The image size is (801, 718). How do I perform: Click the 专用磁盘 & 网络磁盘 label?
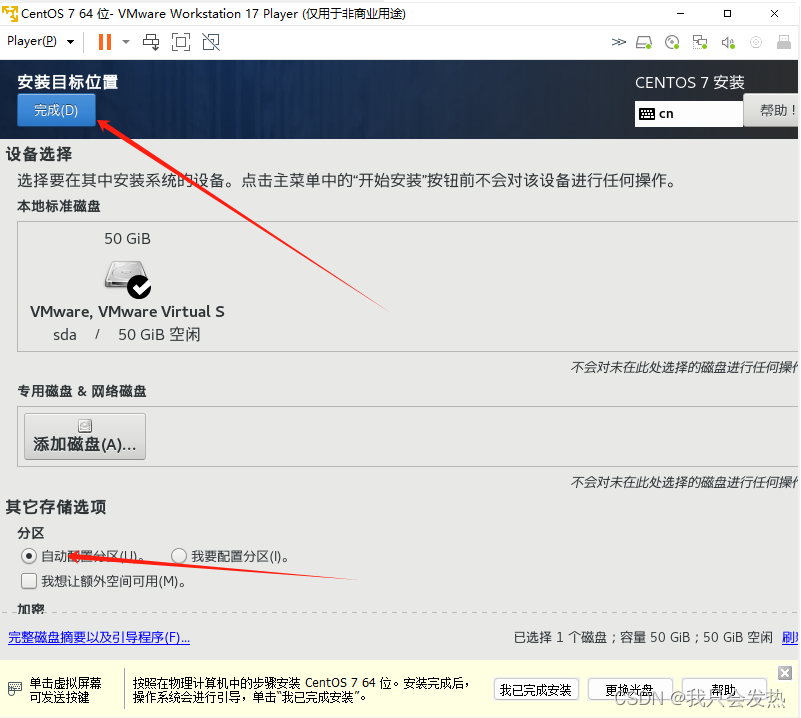[82, 391]
